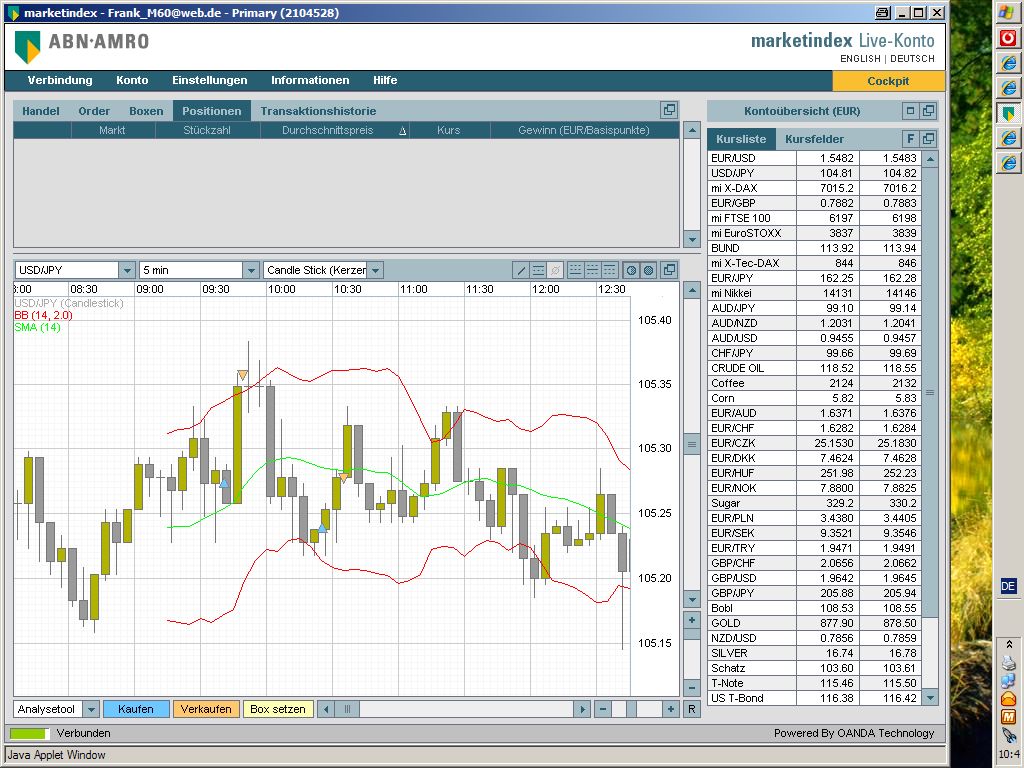Open the Einstellungen menu
This screenshot has width=1024, height=768.
[x=209, y=80]
